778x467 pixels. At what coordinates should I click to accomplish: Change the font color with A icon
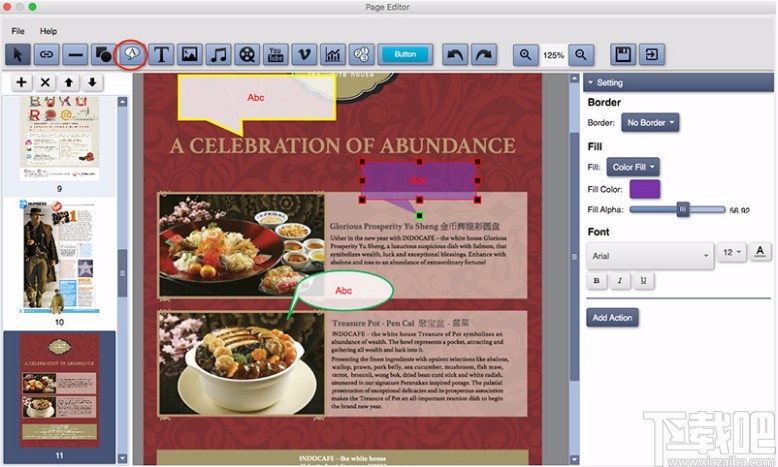click(x=760, y=252)
